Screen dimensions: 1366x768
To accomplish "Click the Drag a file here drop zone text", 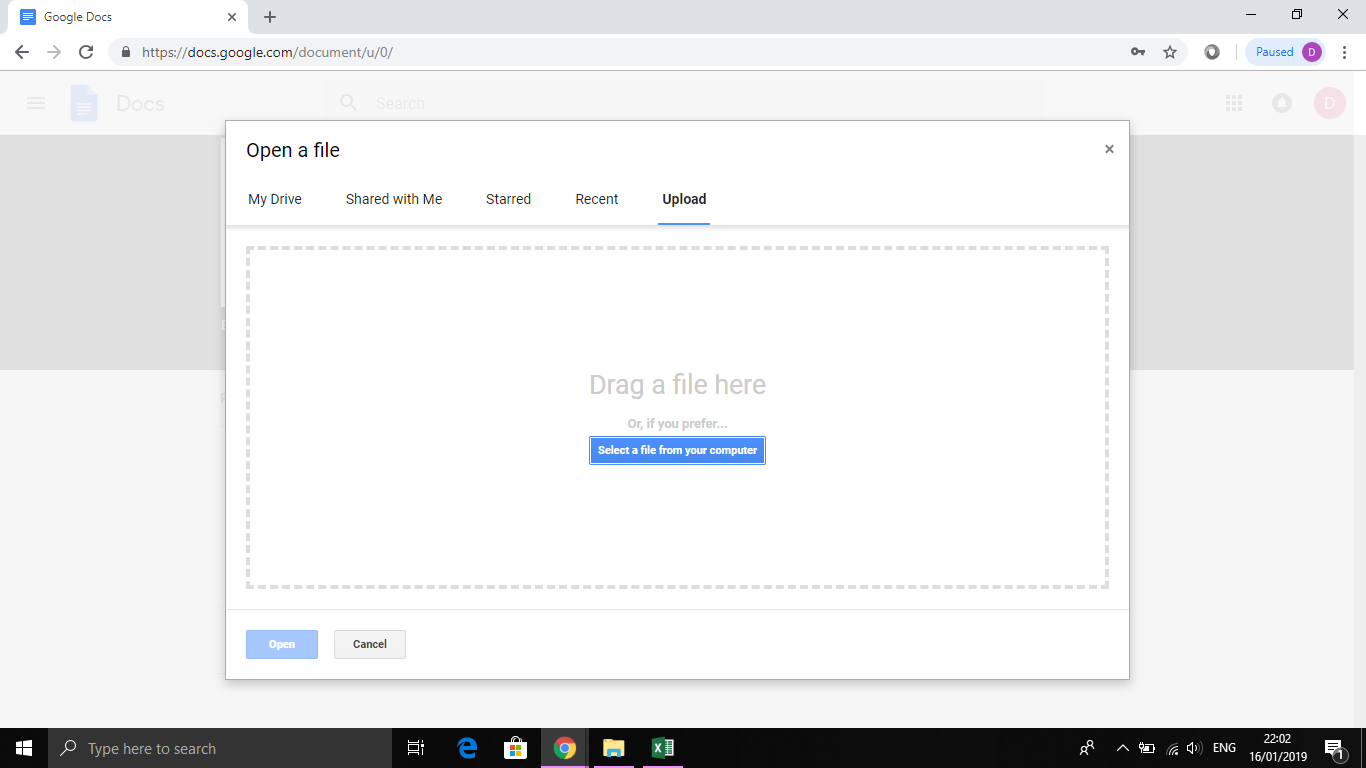I will (678, 385).
